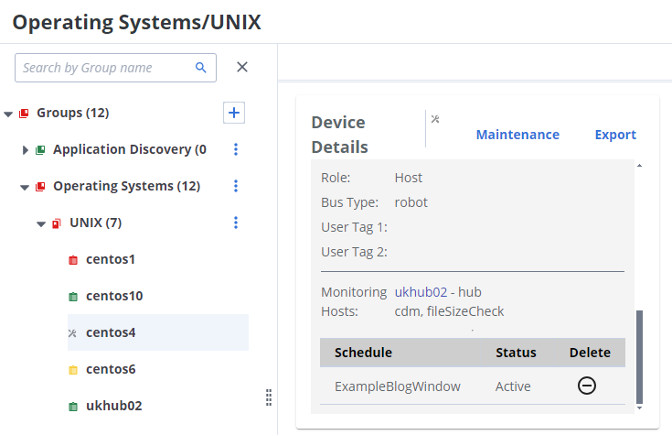The image size is (672, 436).
Task: Clear the group search with X icon
Action: 241,68
